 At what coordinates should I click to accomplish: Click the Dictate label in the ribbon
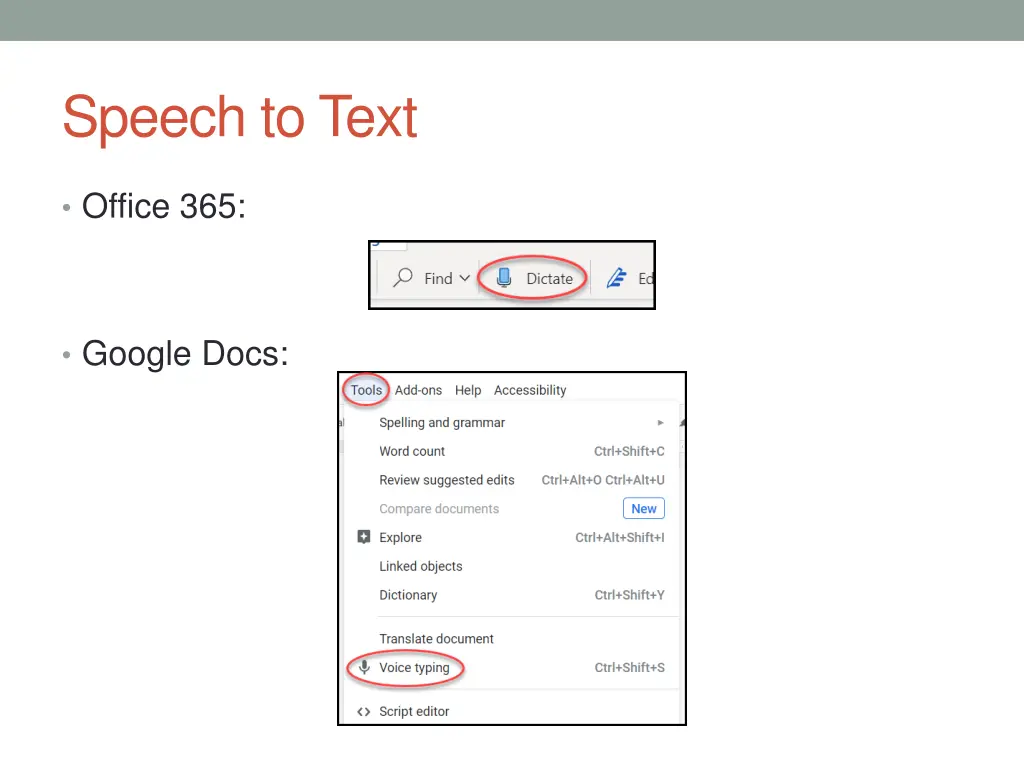click(x=549, y=279)
